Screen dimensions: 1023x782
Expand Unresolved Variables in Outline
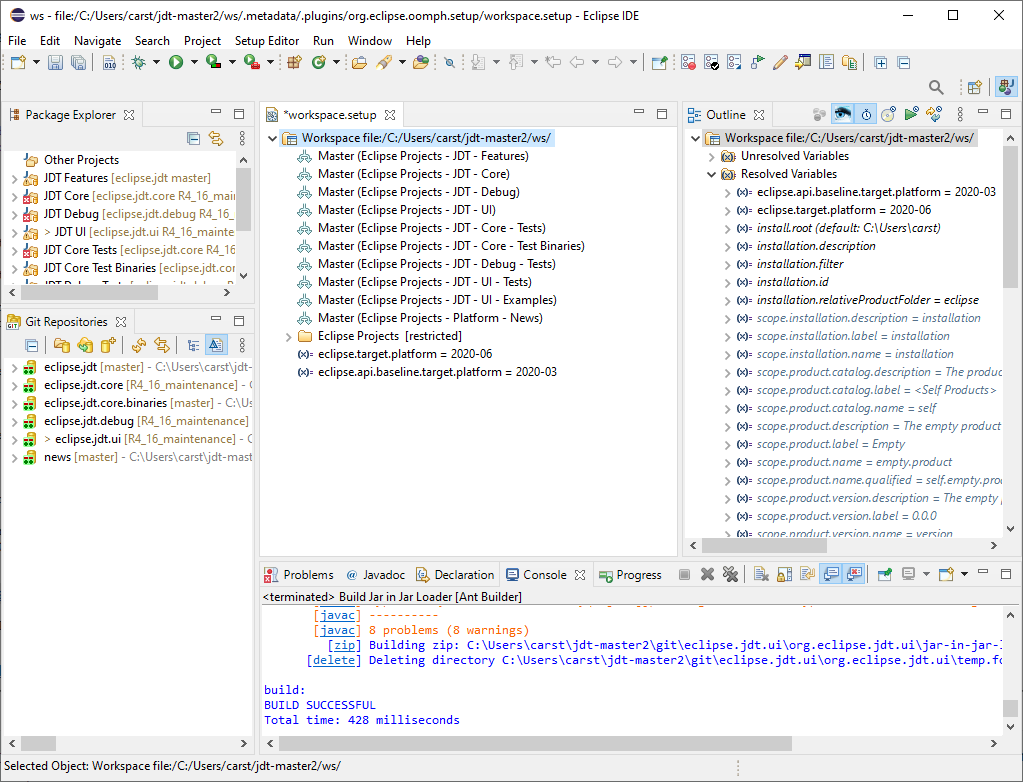pyautogui.click(x=712, y=157)
